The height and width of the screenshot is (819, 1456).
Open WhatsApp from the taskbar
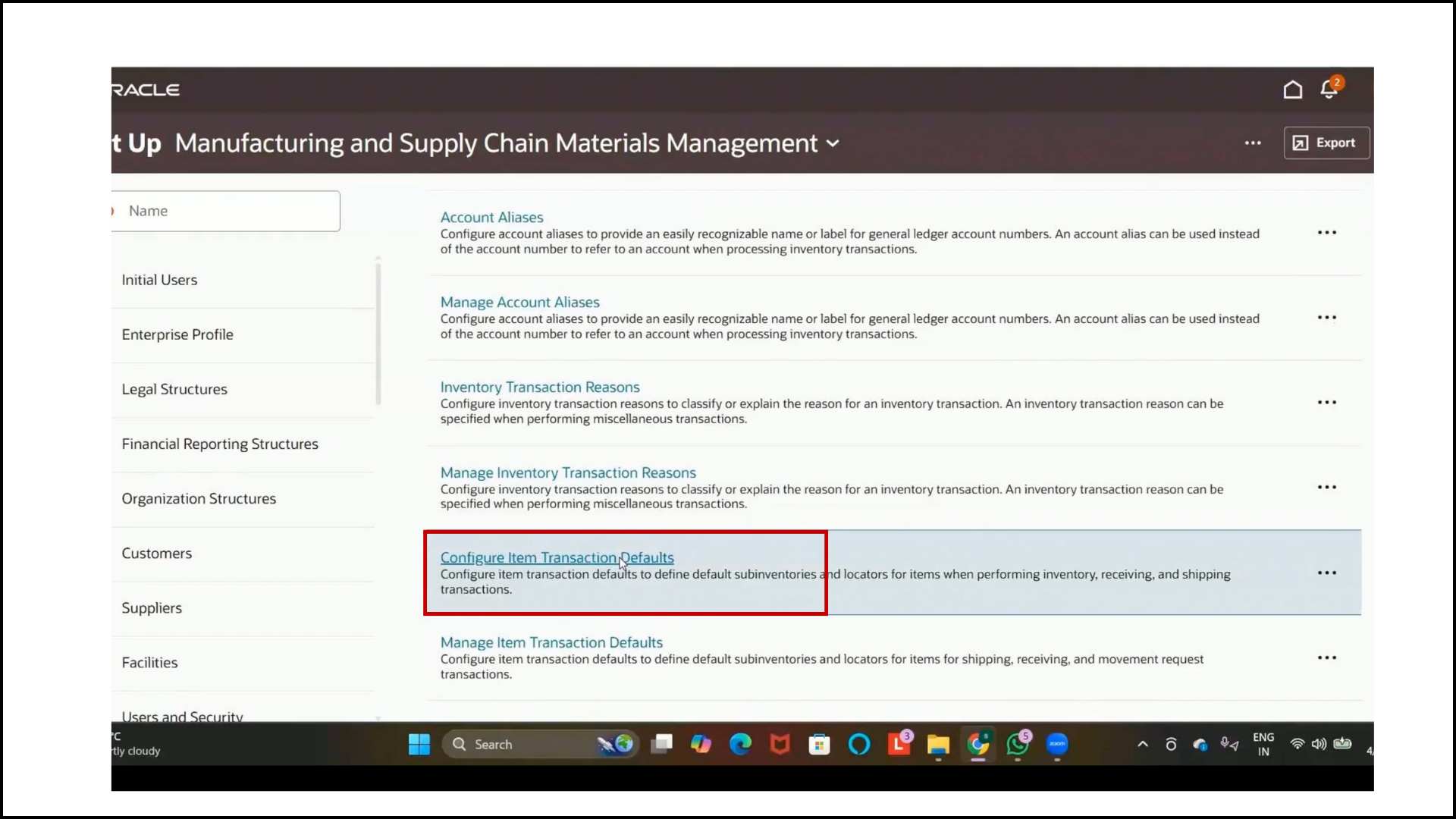click(x=1018, y=743)
